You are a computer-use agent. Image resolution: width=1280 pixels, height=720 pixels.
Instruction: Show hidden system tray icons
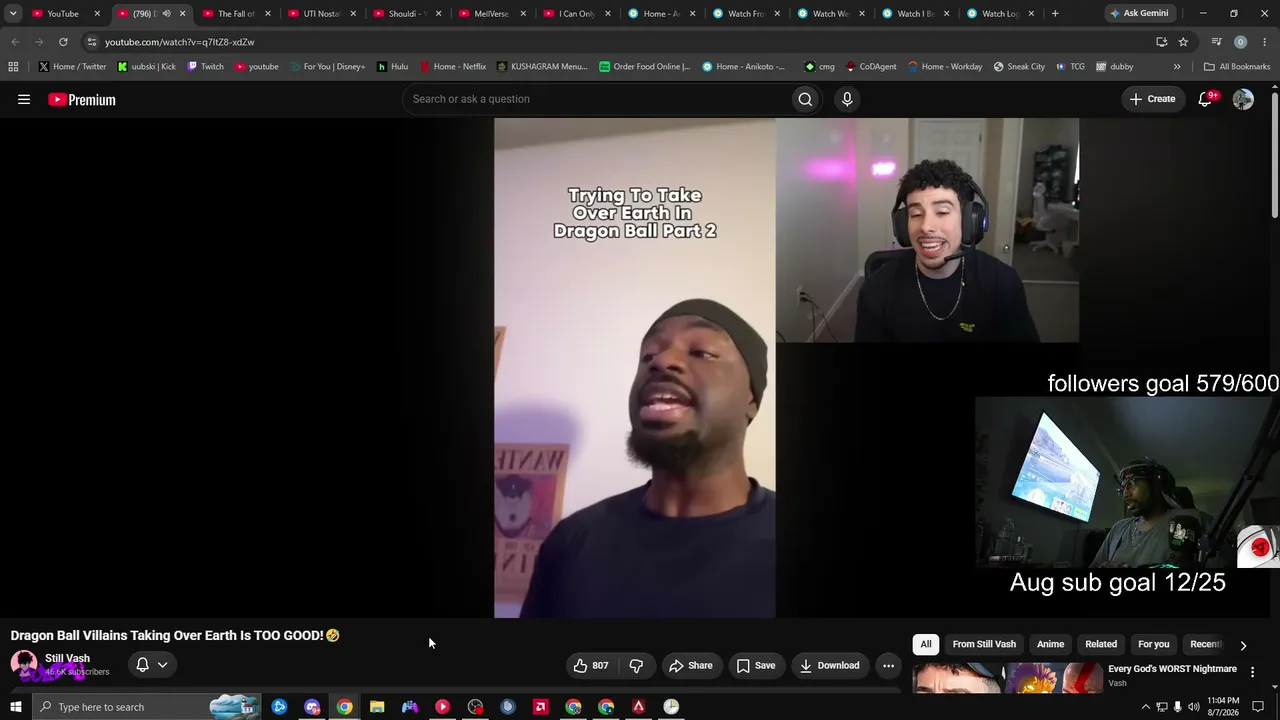(1145, 707)
